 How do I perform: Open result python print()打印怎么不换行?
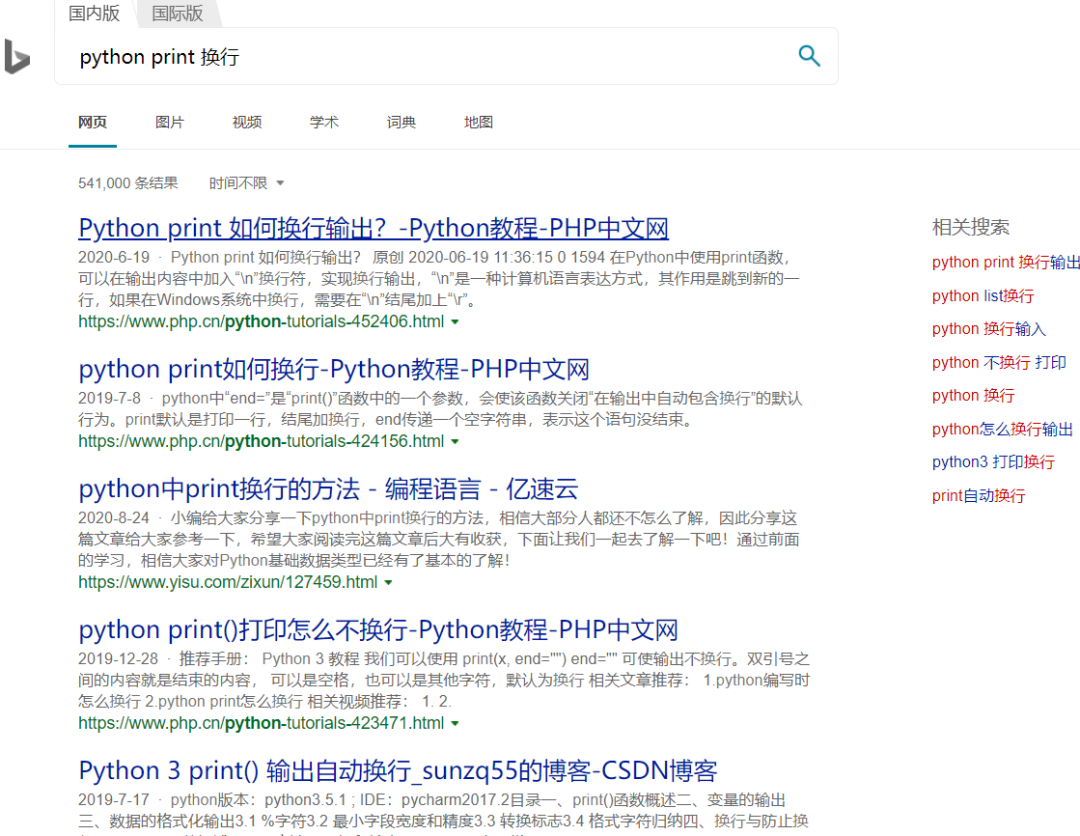(x=378, y=629)
